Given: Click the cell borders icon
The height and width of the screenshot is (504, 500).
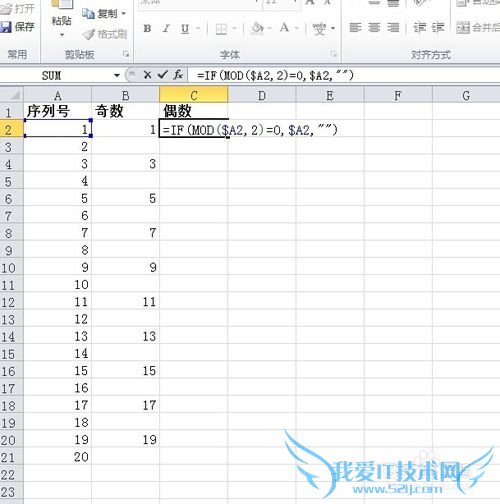Looking at the screenshot, I should [221, 29].
